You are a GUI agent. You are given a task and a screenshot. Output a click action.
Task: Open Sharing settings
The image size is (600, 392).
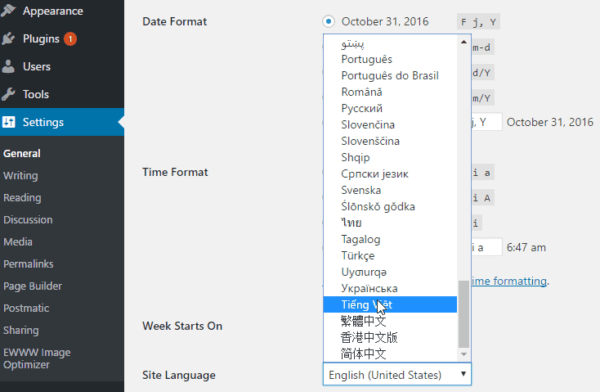21,330
